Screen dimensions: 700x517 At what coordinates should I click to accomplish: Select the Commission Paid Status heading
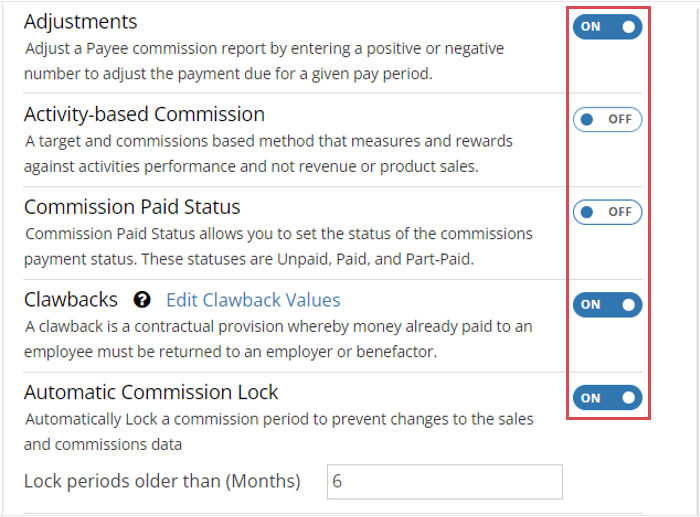(132, 207)
